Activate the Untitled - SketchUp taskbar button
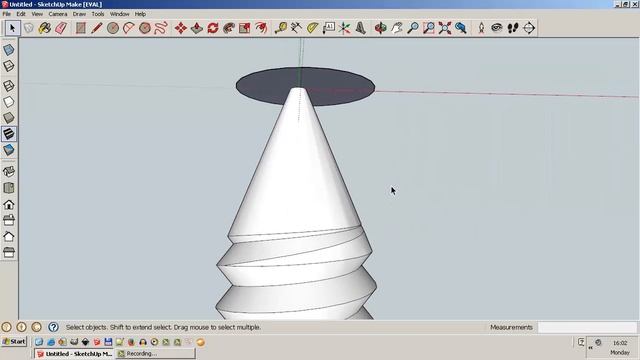 74,354
